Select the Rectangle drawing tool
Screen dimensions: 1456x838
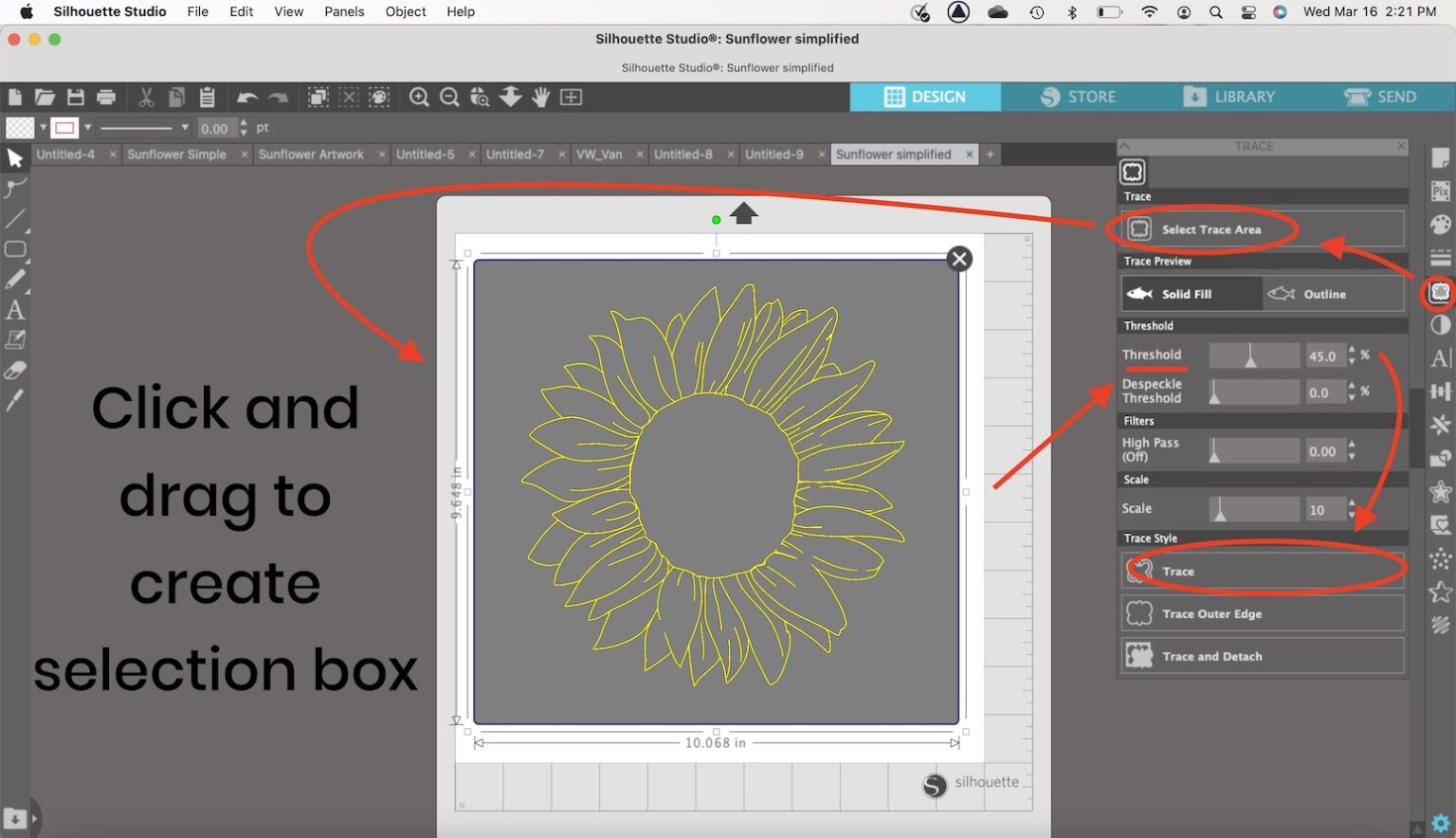[15, 249]
